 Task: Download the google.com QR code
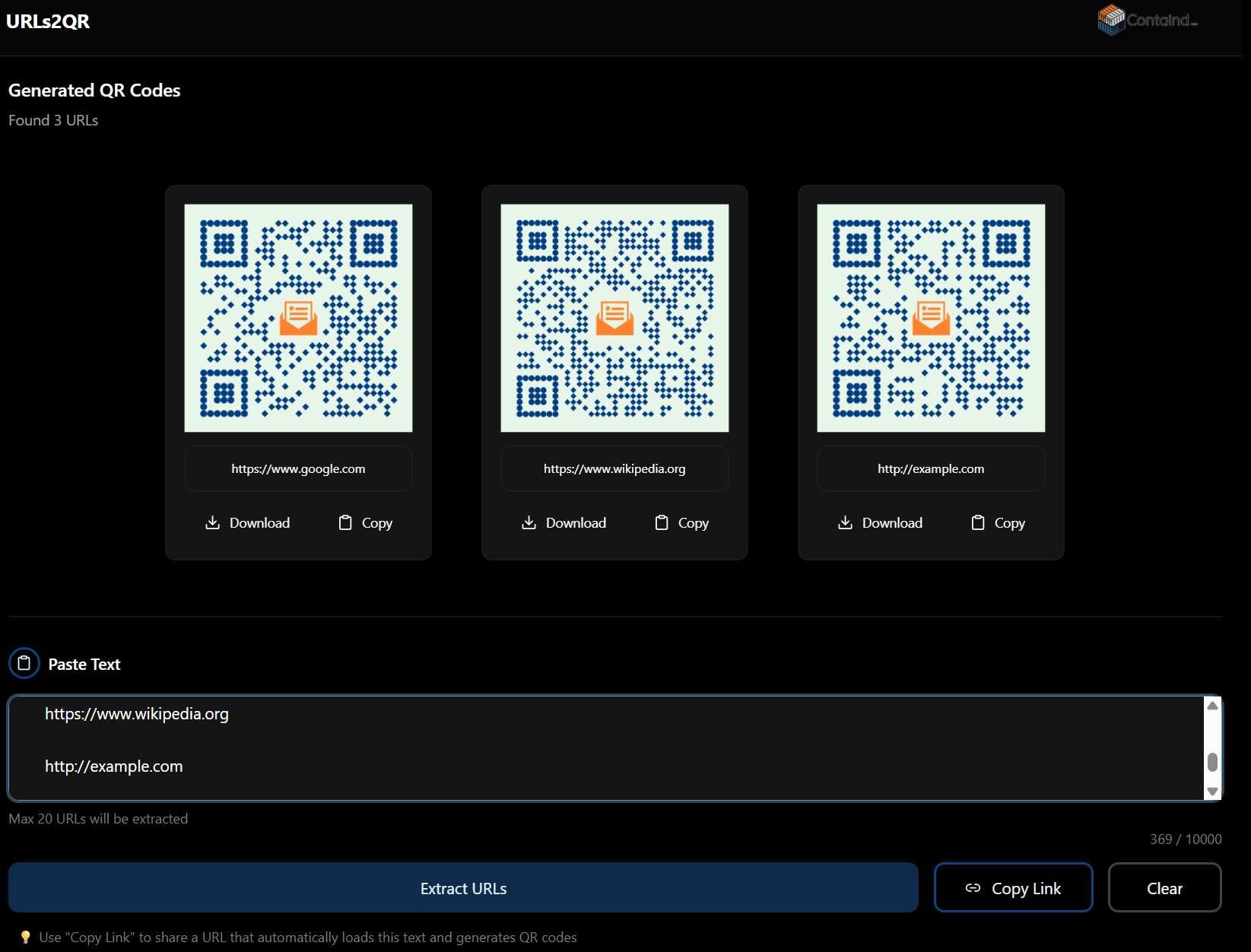(248, 522)
